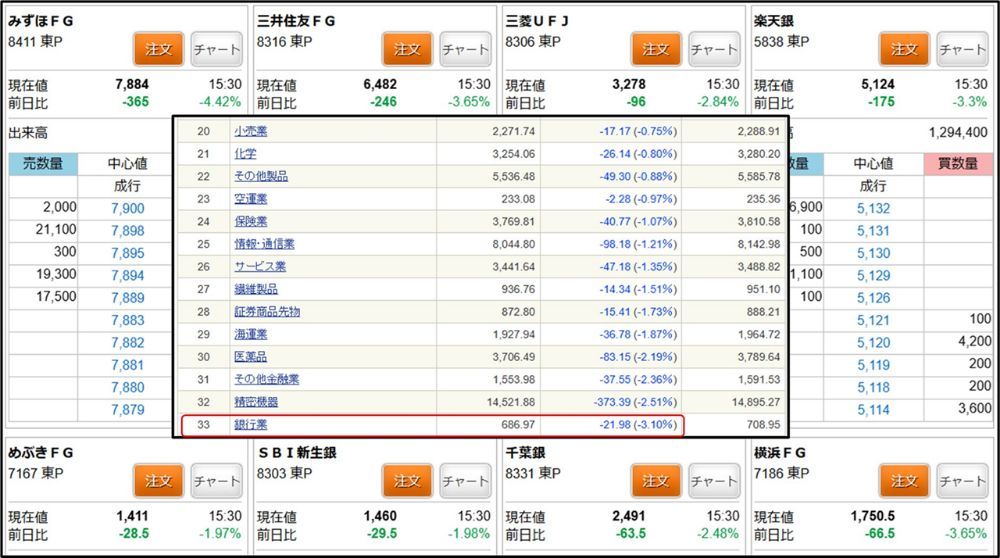Click the 買数量 header in 楽天銀 board
This screenshot has height=558, width=1000.
(x=958, y=164)
